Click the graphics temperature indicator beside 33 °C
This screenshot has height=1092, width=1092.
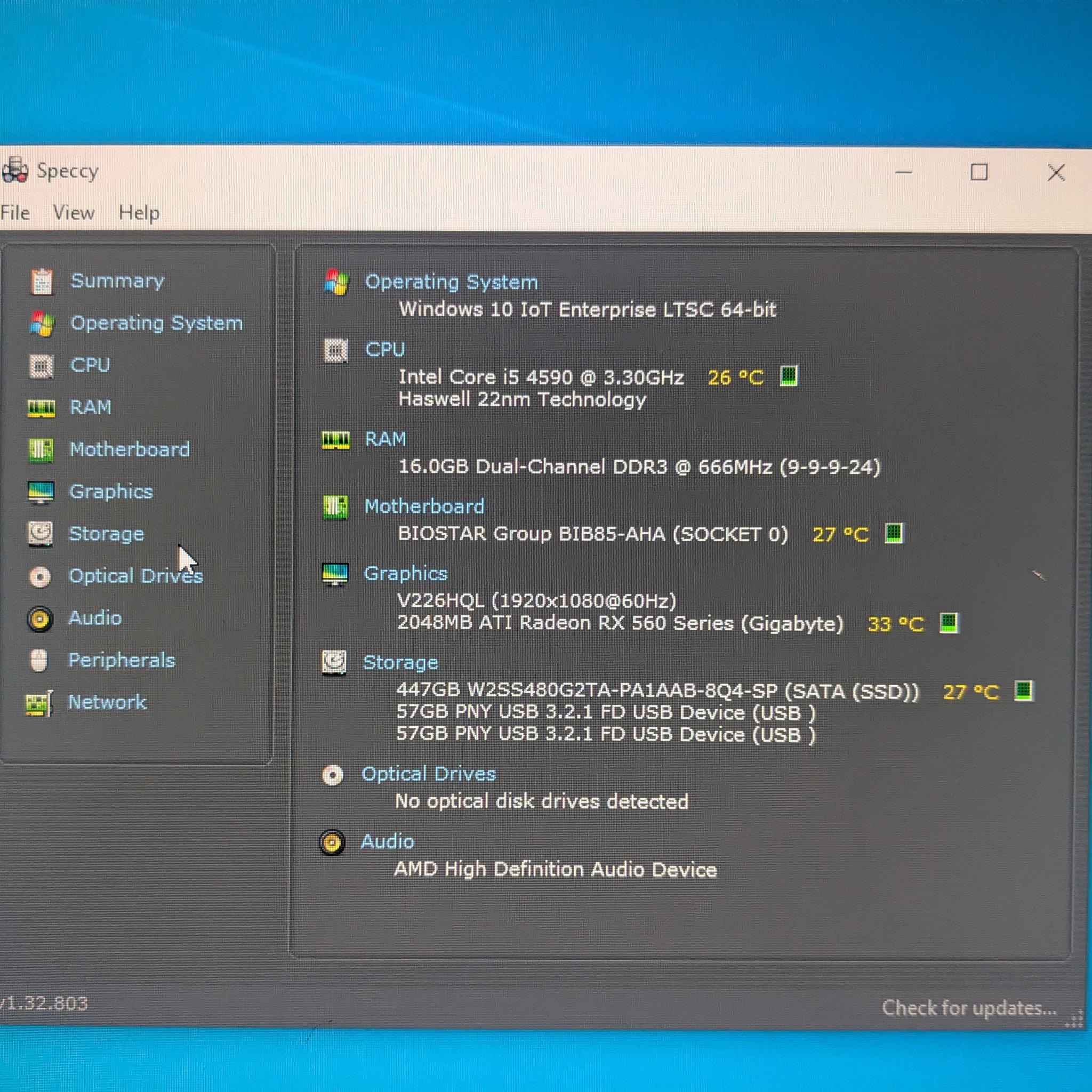(x=949, y=622)
